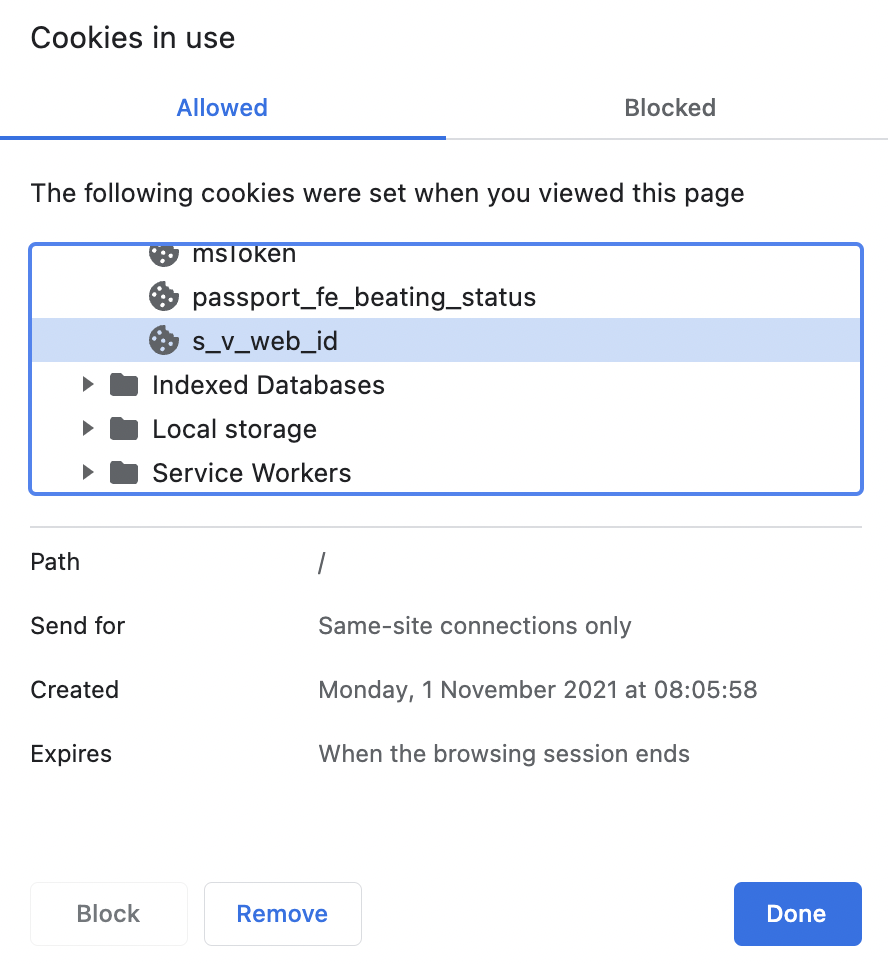Click the cookie icon beside s_v_web_id

[164, 340]
